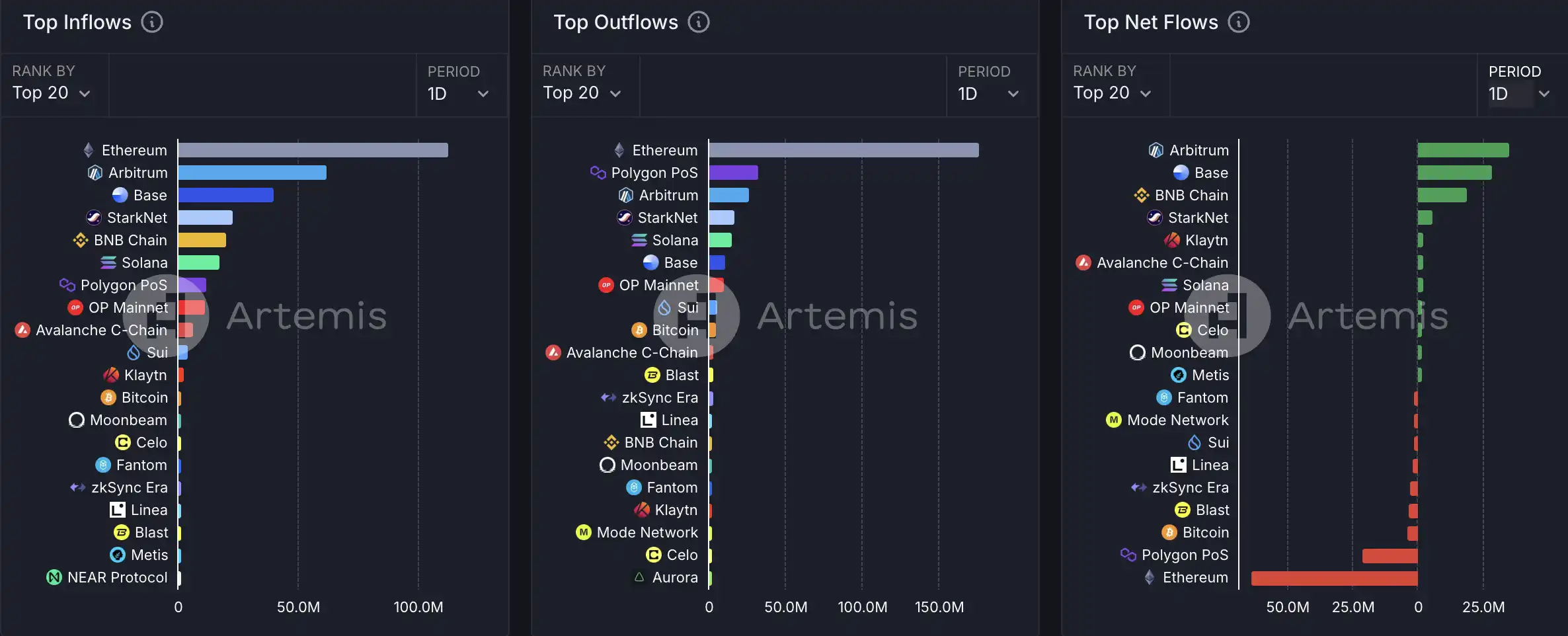Expand the Rank By dropdown in Top Outflows

point(582,93)
